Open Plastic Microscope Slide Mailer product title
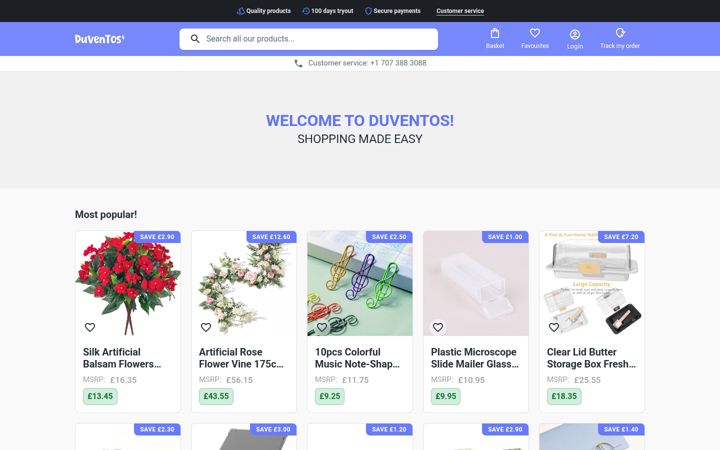Viewport: 720px width, 450px height. (475, 358)
